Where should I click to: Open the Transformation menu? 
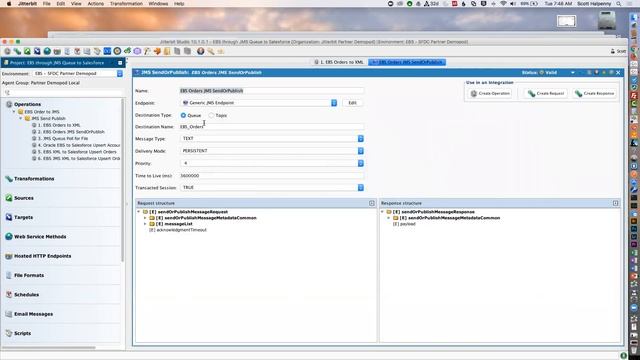pos(126,4)
